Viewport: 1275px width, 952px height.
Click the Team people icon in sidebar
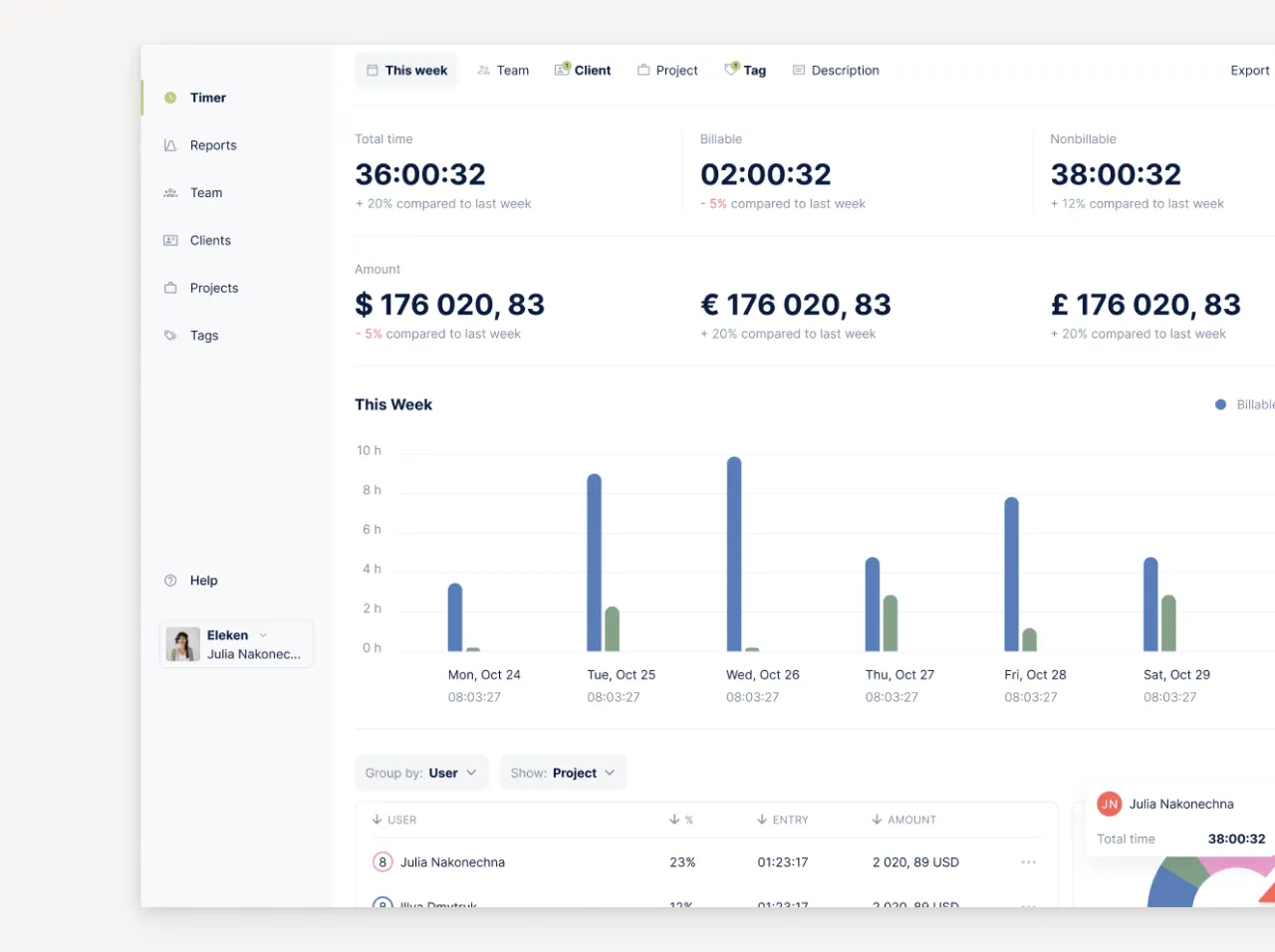coord(170,193)
